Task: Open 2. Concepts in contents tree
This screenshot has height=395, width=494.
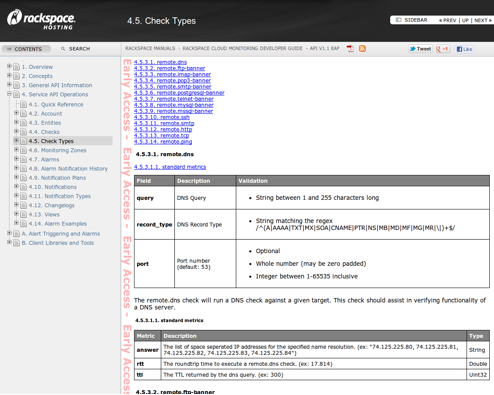Action: pyautogui.click(x=37, y=76)
